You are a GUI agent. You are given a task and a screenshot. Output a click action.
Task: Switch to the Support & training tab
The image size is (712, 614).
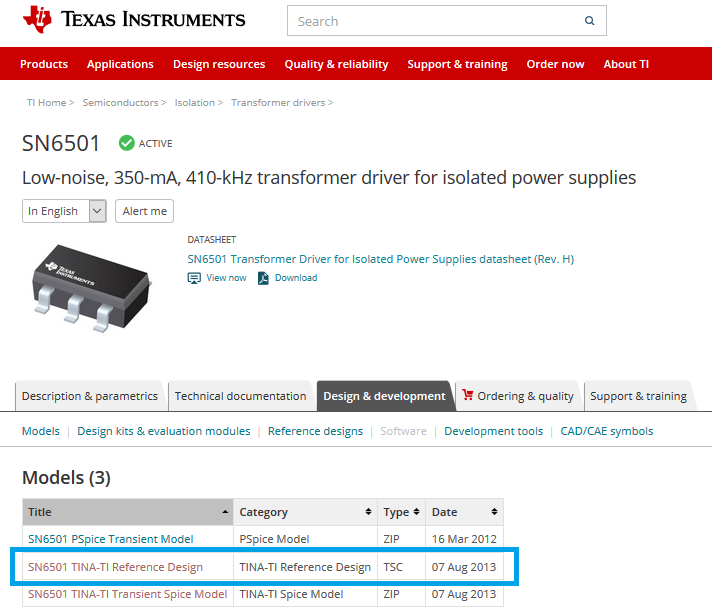(x=638, y=396)
